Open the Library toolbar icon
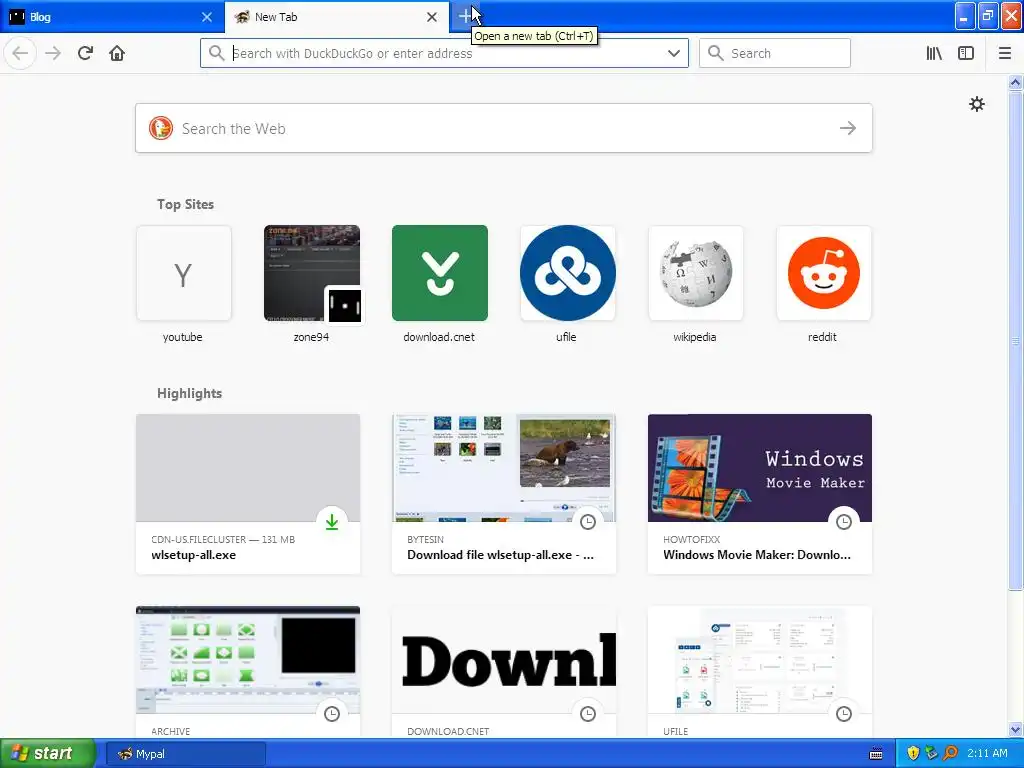This screenshot has width=1024, height=768. [934, 53]
